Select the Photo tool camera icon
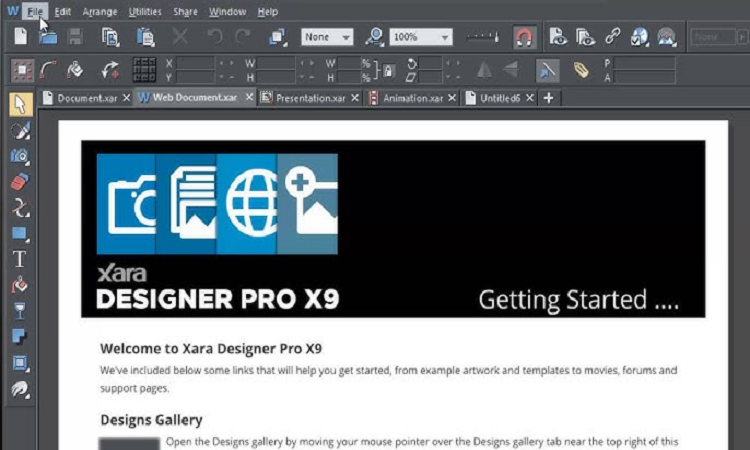The height and width of the screenshot is (450, 750). (x=19, y=156)
